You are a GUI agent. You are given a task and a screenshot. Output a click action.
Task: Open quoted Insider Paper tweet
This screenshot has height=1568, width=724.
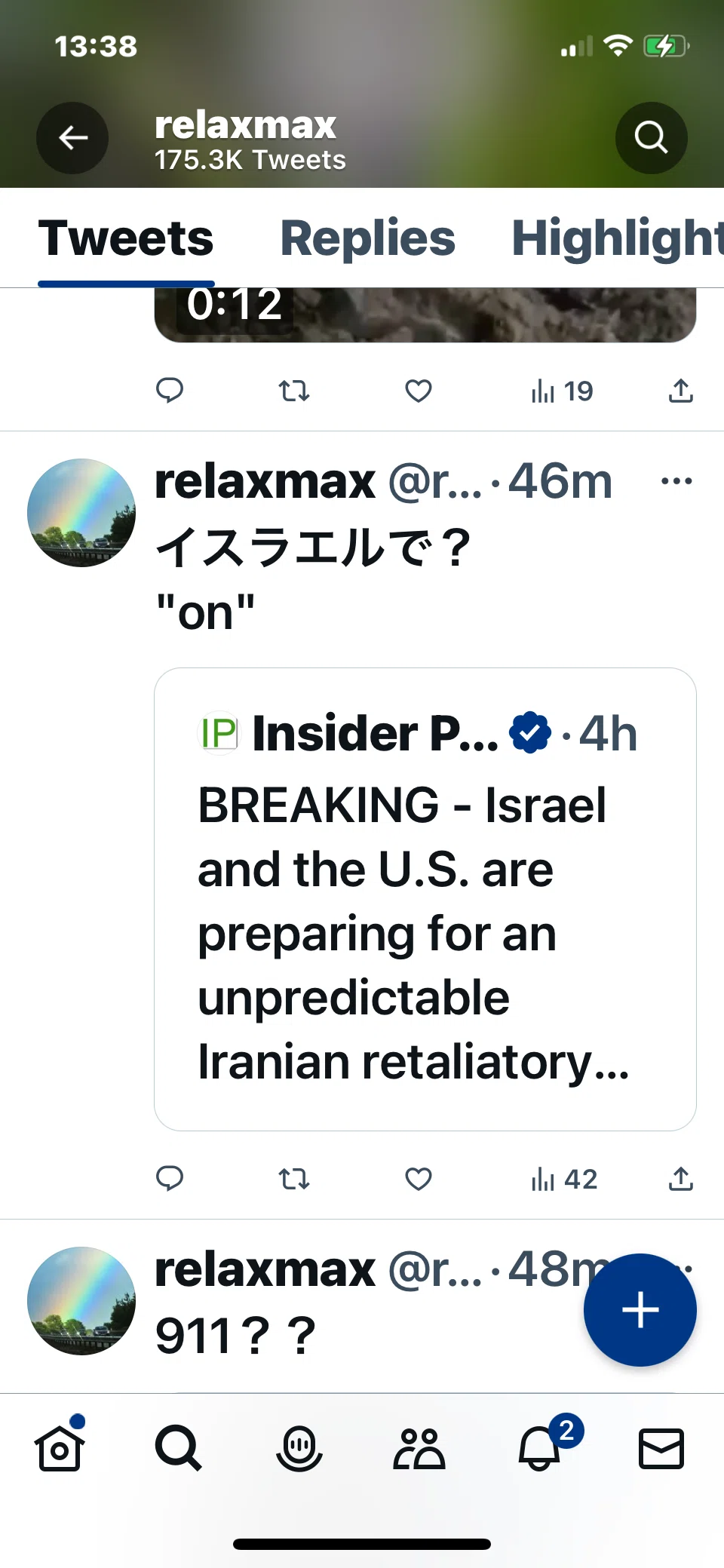pos(425,899)
